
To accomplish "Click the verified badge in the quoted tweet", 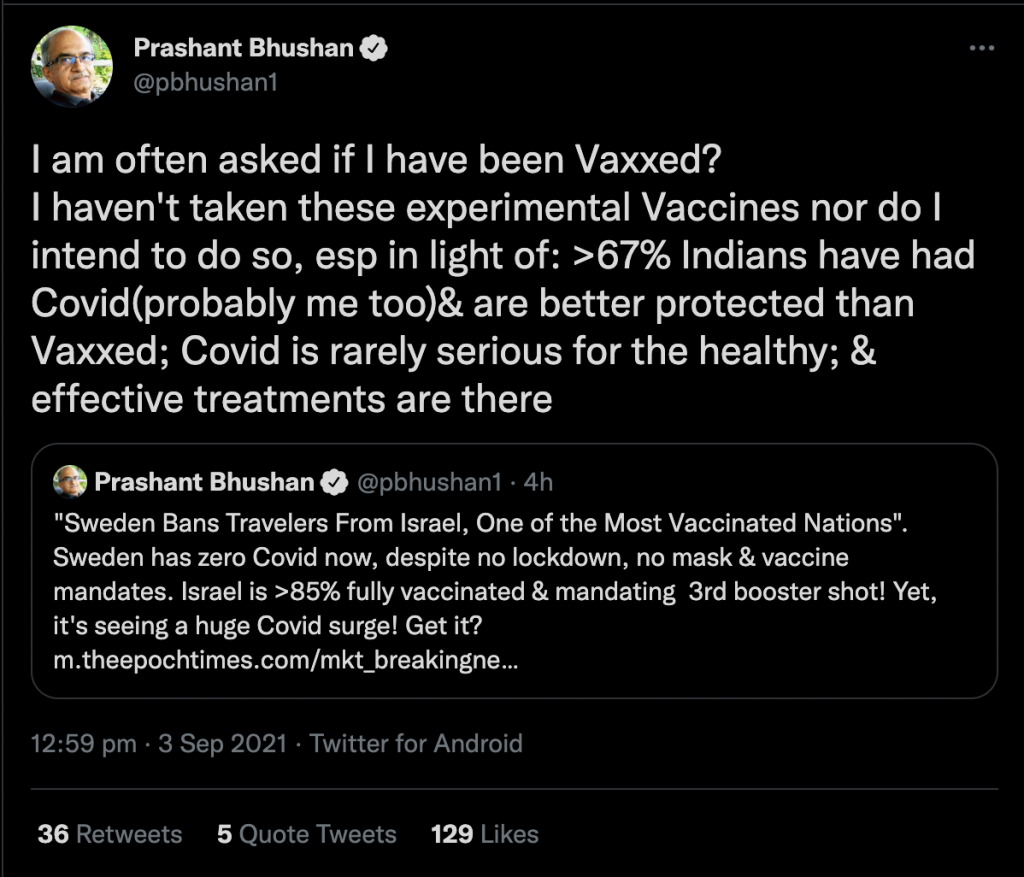I will [332, 483].
